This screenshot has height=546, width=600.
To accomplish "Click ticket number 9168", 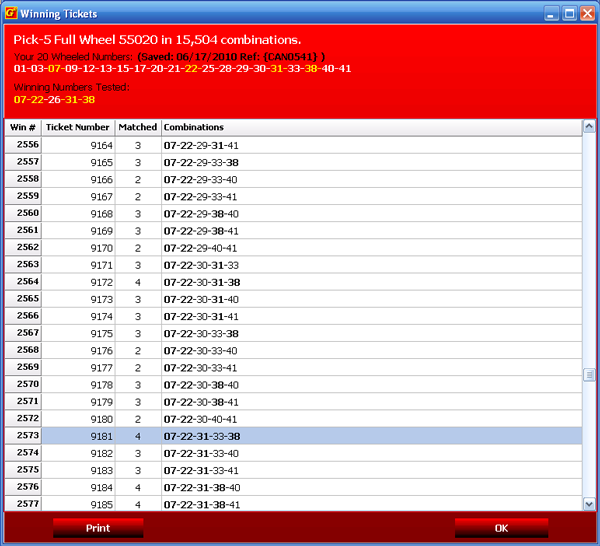I will [x=101, y=214].
